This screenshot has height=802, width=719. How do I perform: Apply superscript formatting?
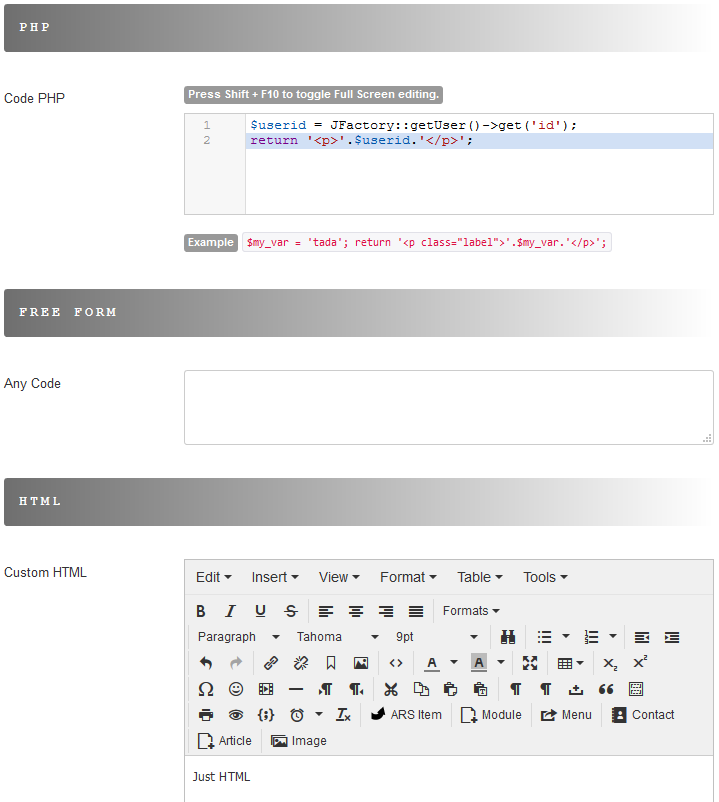click(x=640, y=663)
